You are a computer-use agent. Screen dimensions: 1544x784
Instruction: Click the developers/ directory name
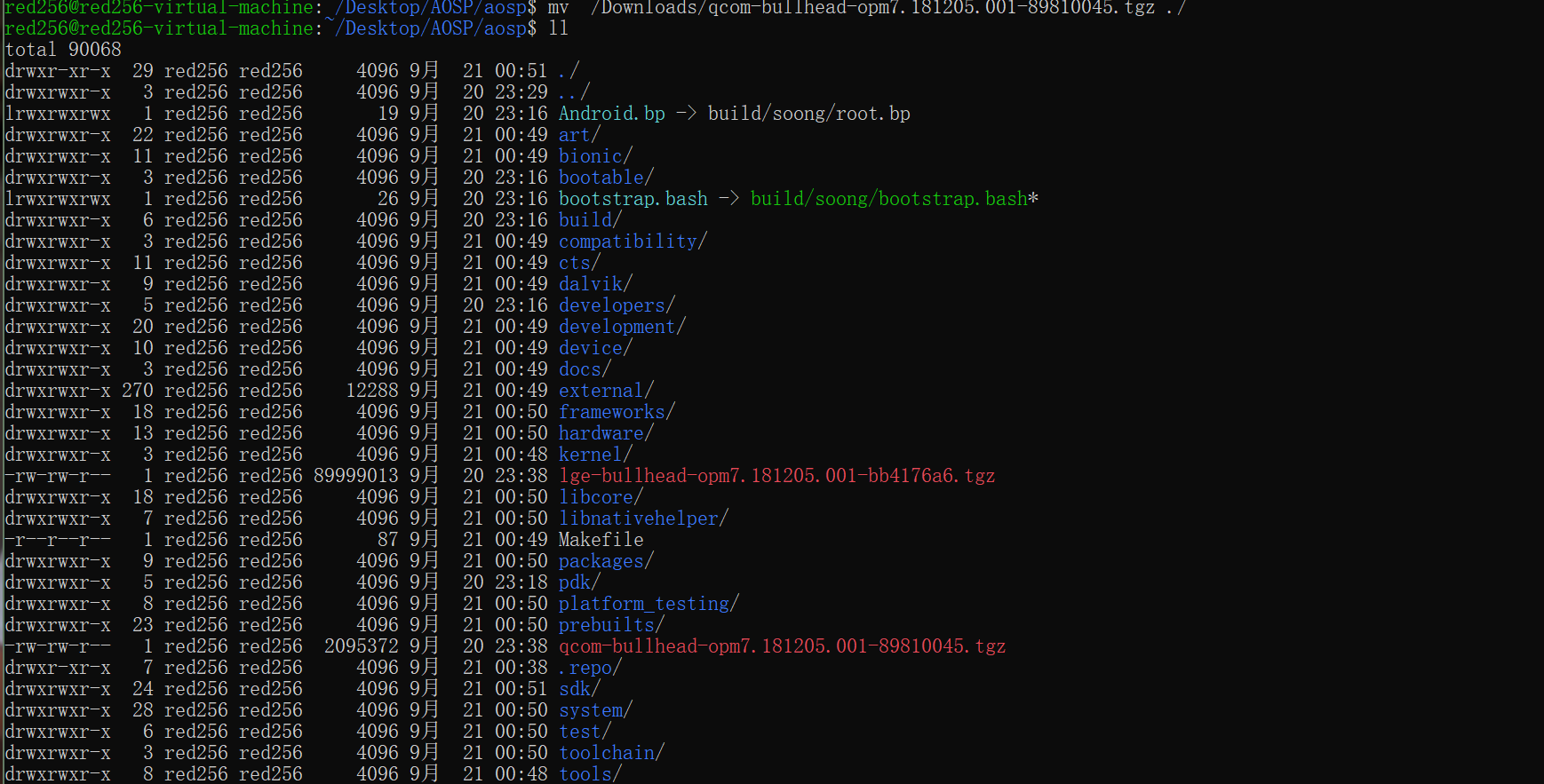[x=617, y=305]
